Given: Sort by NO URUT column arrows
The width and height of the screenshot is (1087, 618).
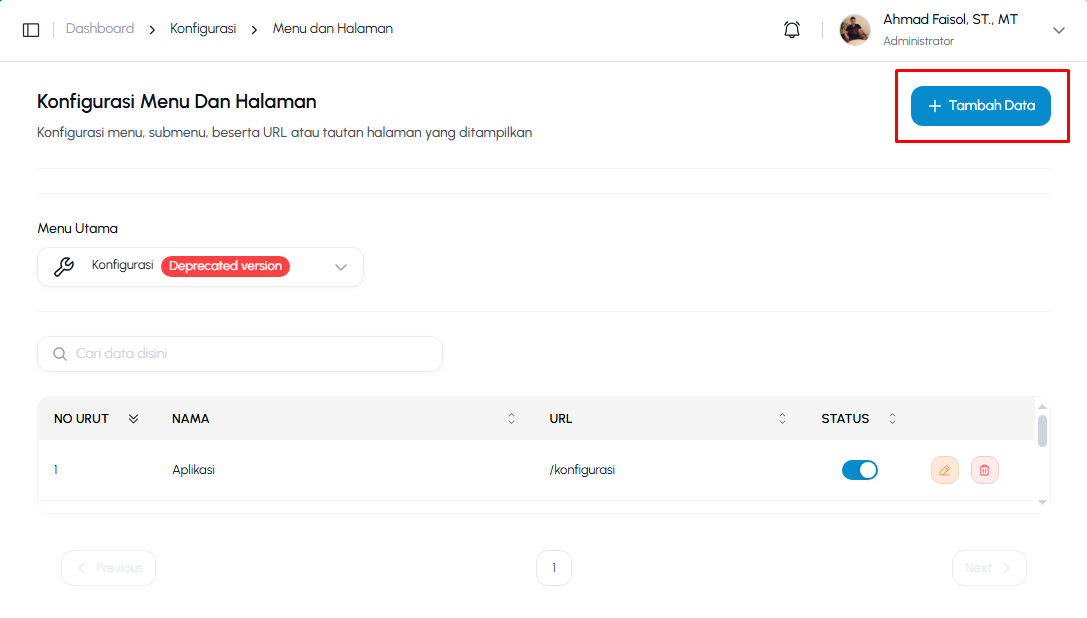Looking at the screenshot, I should 133,418.
